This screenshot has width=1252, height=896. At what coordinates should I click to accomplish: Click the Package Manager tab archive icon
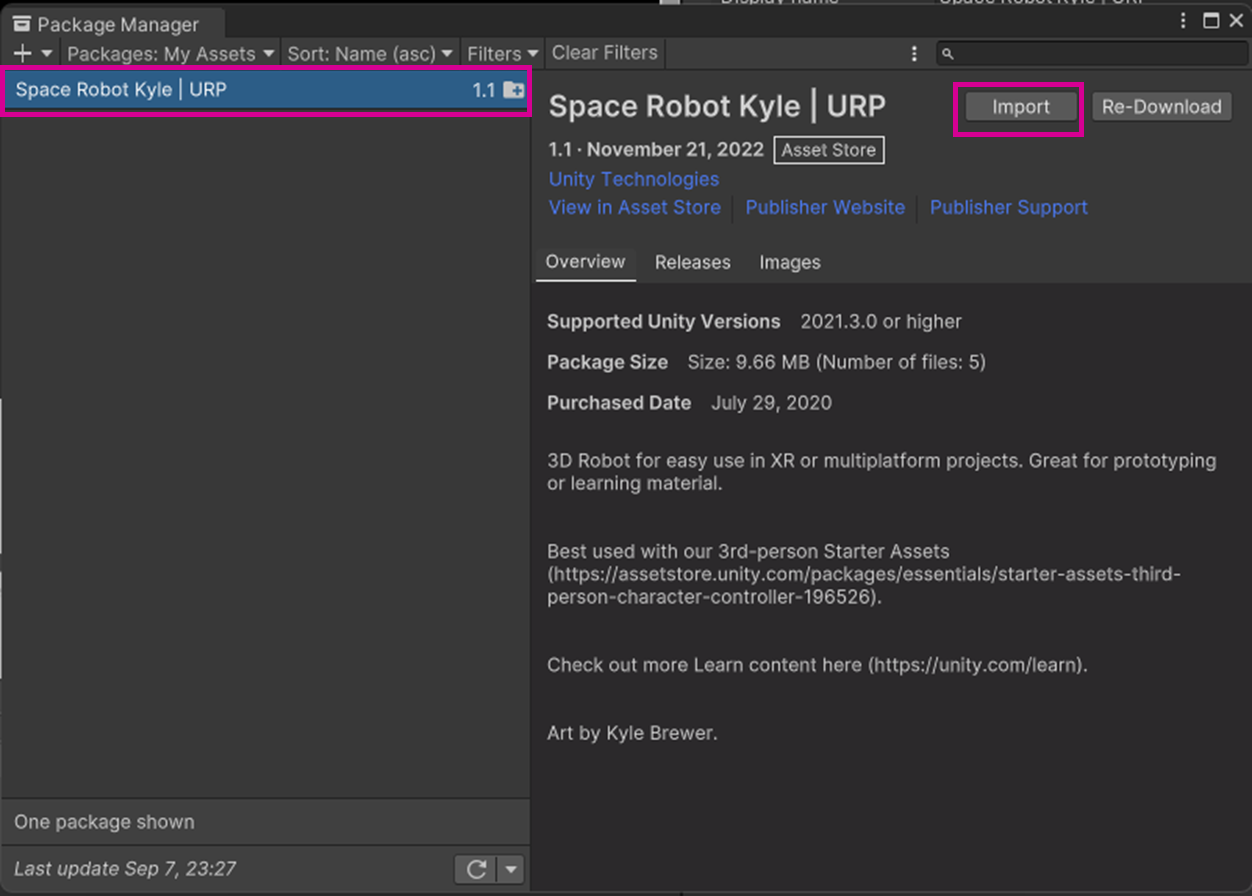[22, 24]
